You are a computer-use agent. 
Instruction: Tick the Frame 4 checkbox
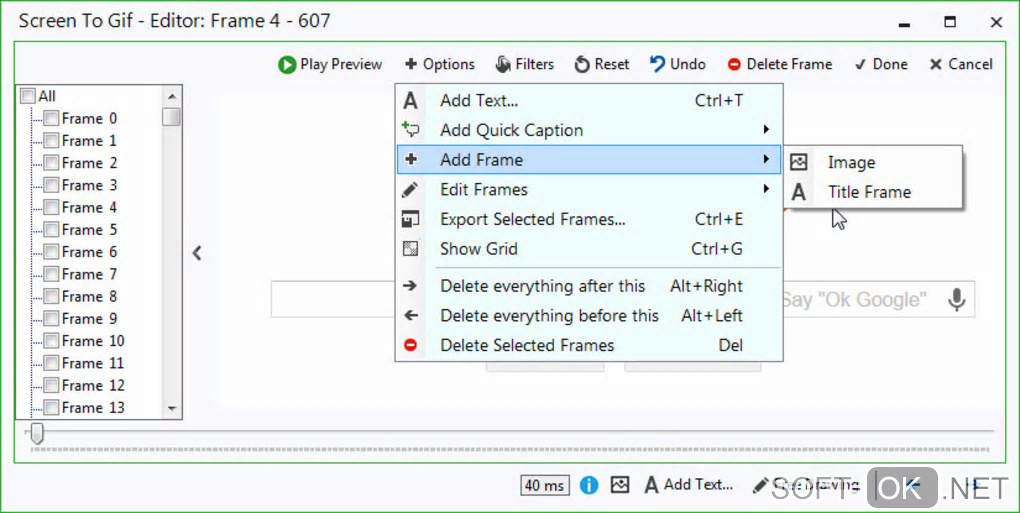point(51,208)
